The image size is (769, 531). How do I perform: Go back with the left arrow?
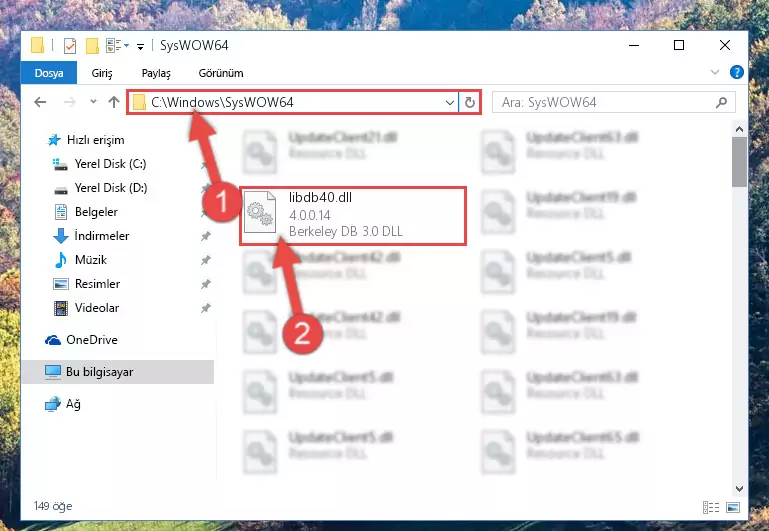point(40,102)
